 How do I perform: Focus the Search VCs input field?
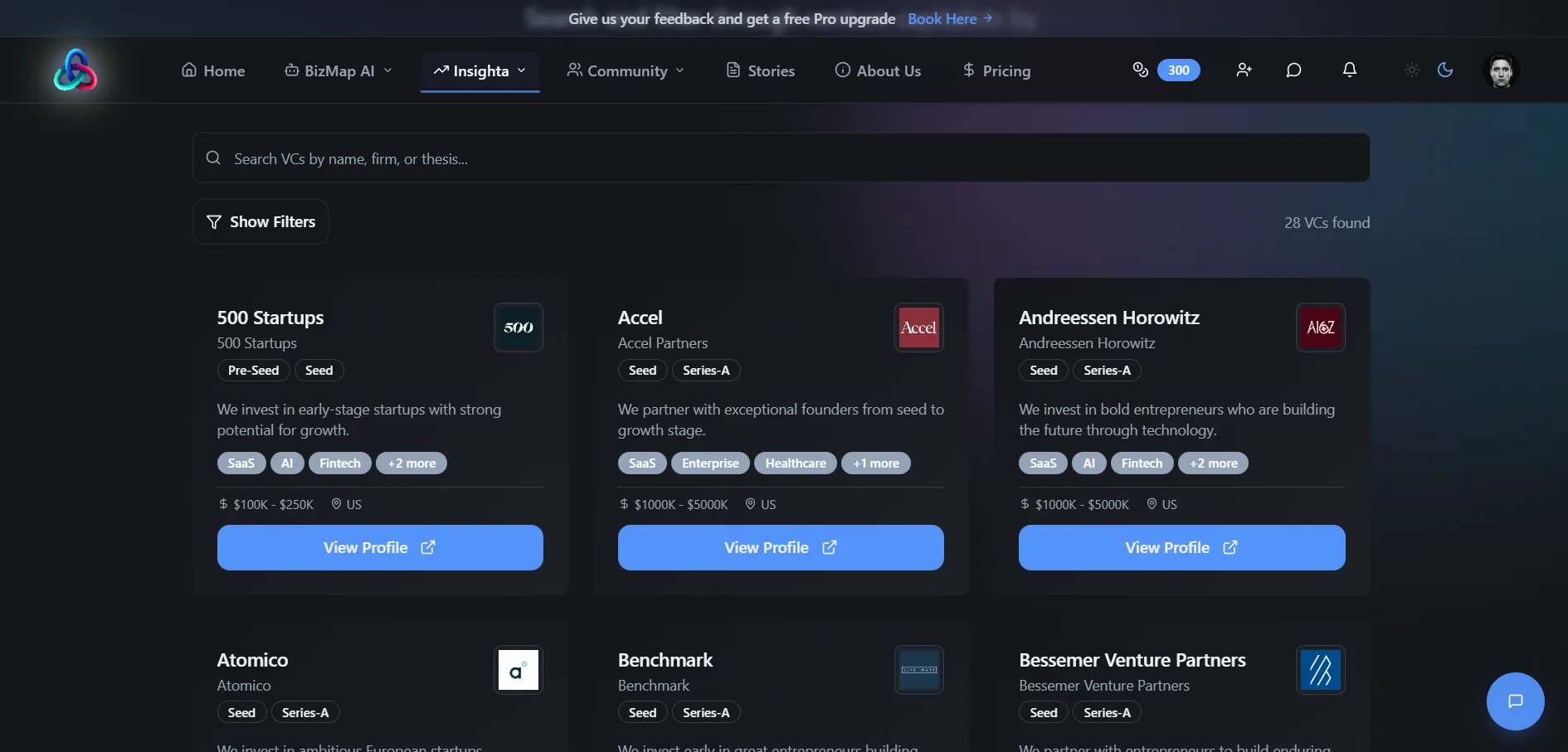click(780, 158)
